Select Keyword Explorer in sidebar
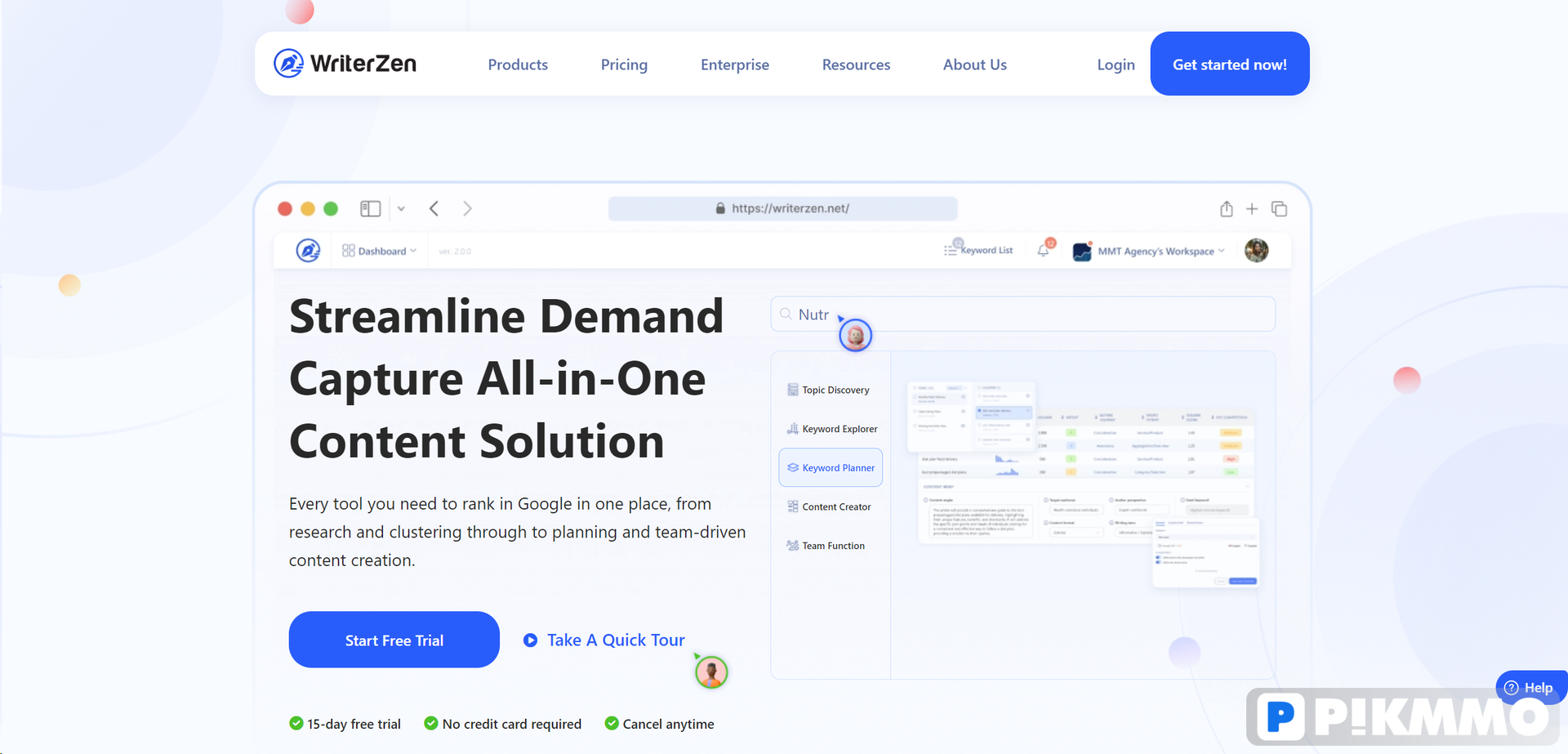Viewport: 1568px width, 754px height. tap(832, 429)
